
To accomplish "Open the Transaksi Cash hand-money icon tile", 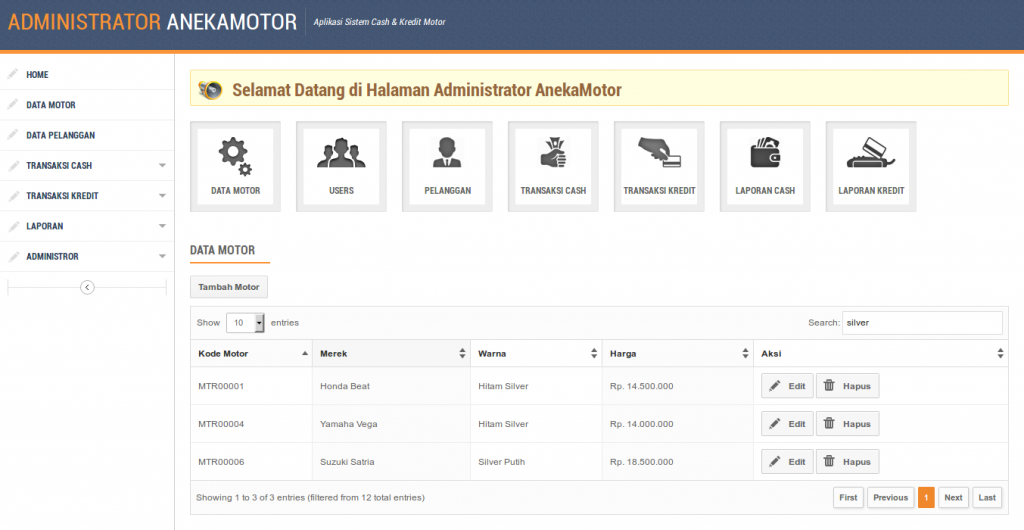I will [553, 166].
